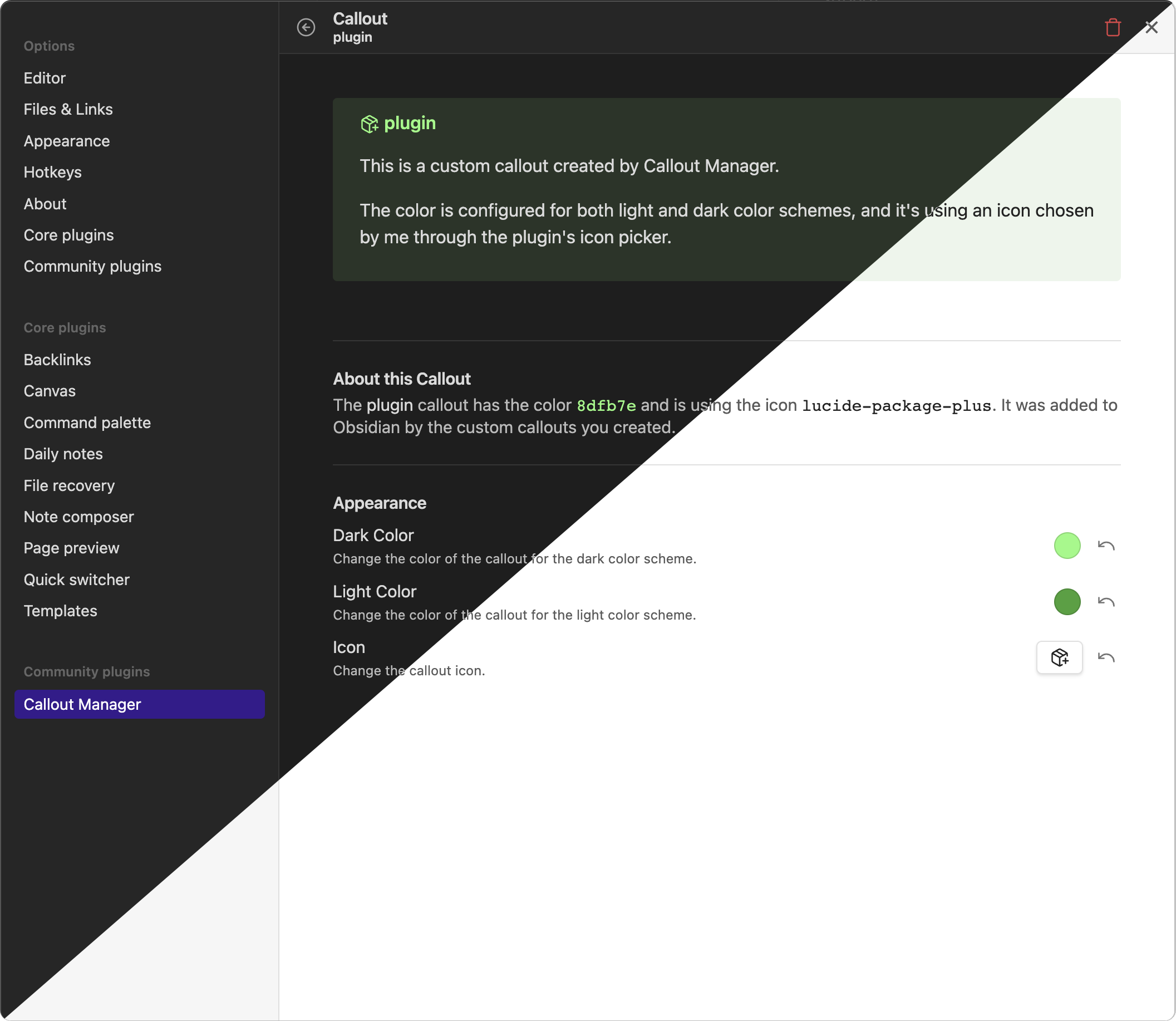Open the Editor settings tab

click(x=45, y=78)
